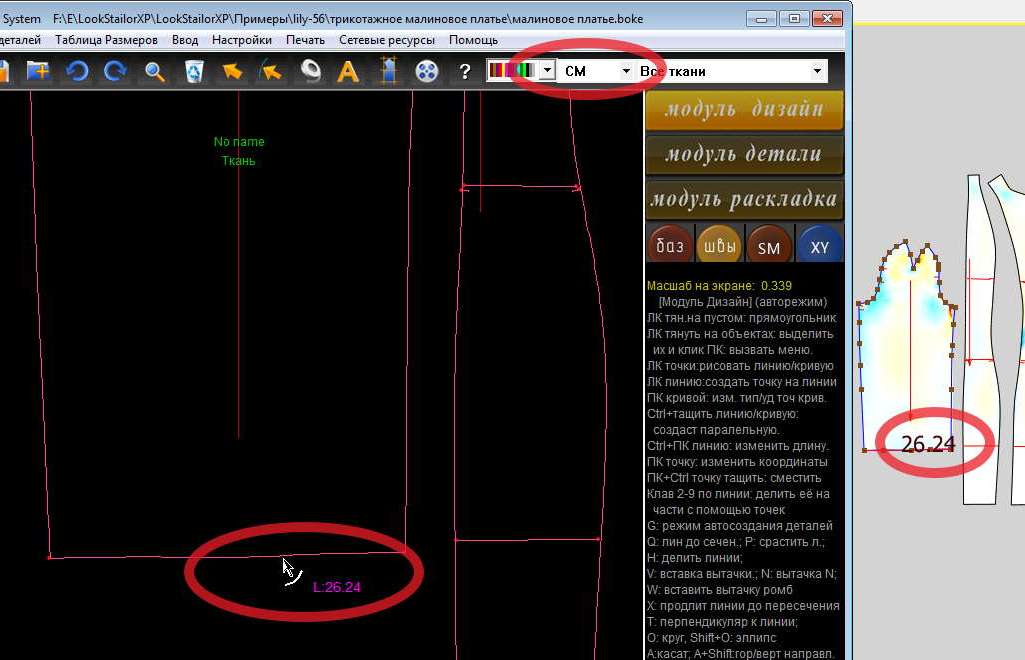Open the 'Настройки' menu
Screen dimensions: 1025x660
[242, 40]
